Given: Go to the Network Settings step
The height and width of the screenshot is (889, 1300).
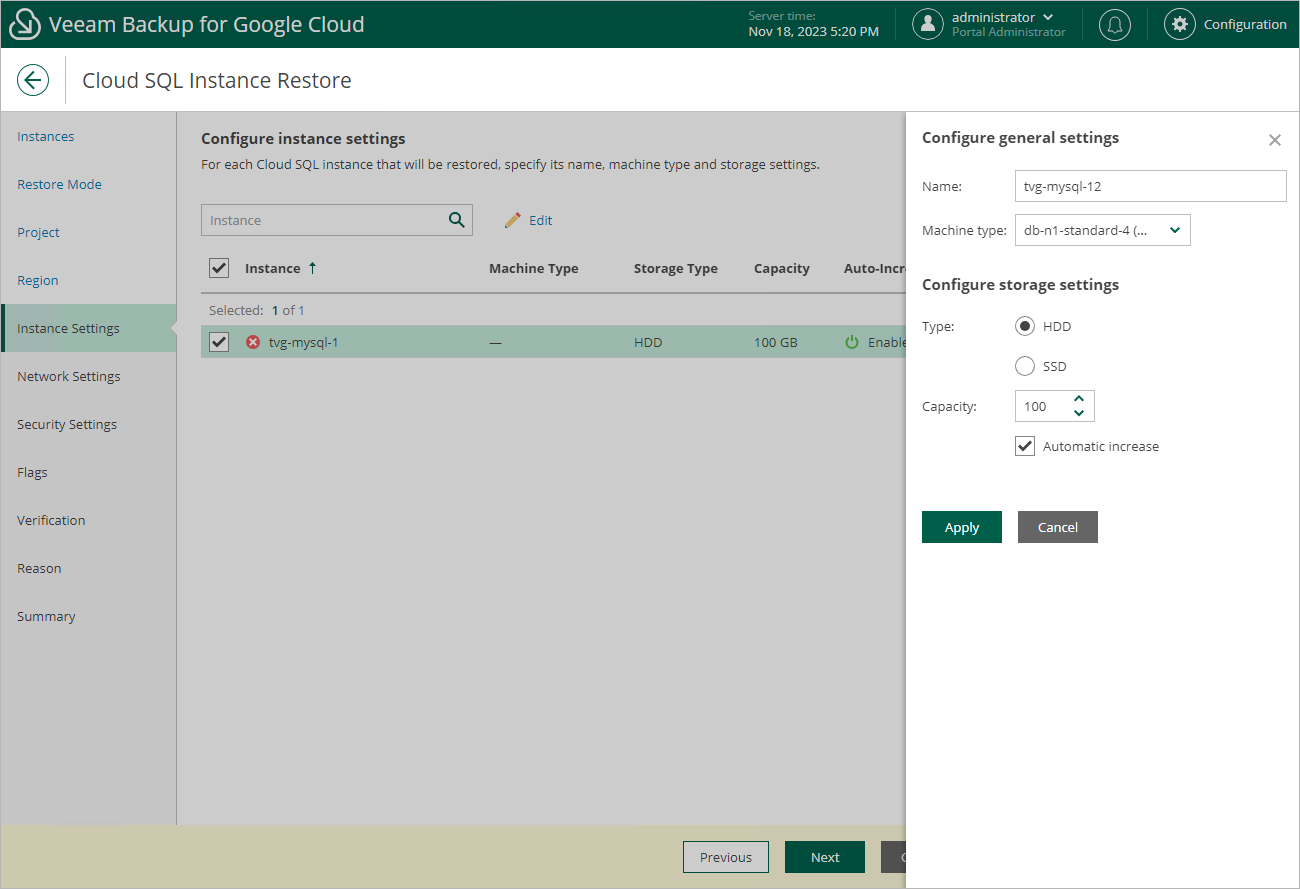Looking at the screenshot, I should tap(68, 376).
